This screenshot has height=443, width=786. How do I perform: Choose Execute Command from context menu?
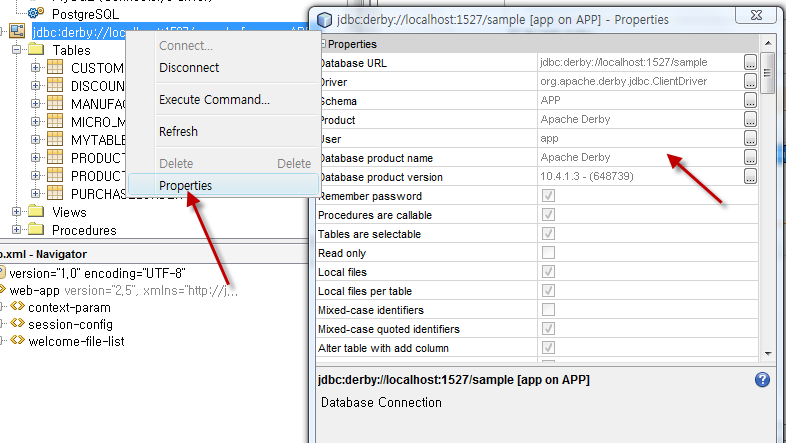coord(224,99)
